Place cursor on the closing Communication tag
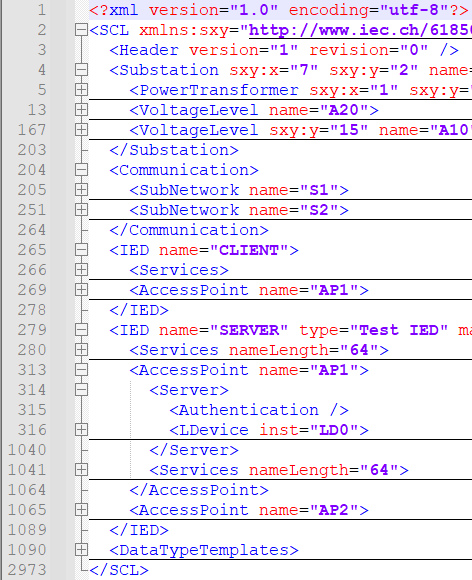Screen dimensions: 472x580 [189, 230]
